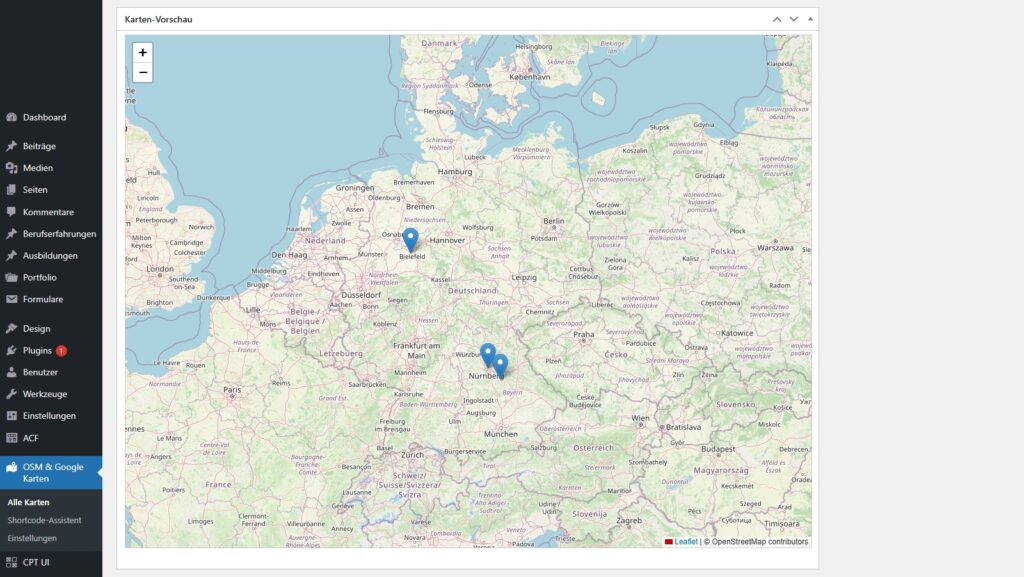
Task: Click the Einstellungen sliders icon
Action: (x=11, y=415)
